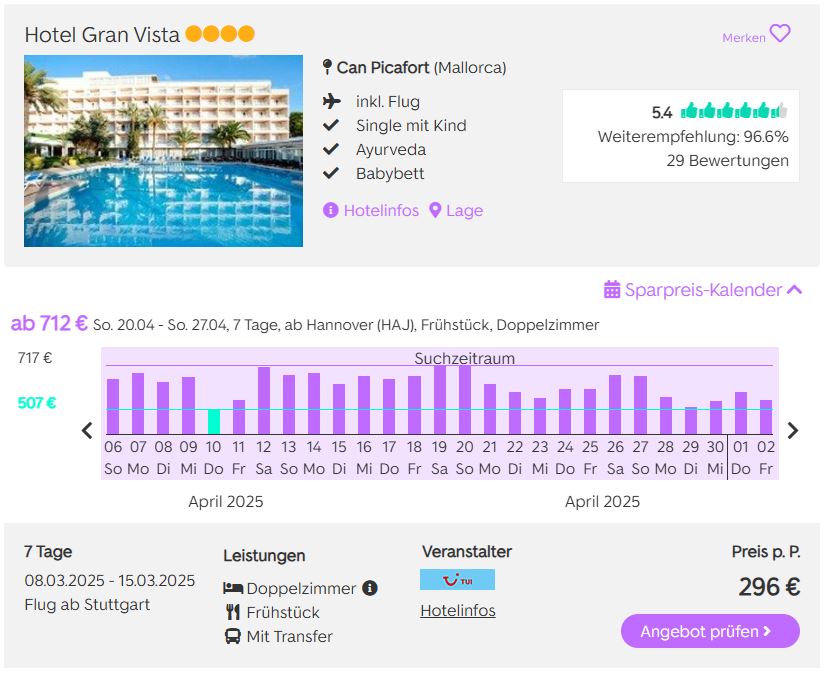825x674 pixels.
Task: Select price bar for So 20
Action: point(465,400)
